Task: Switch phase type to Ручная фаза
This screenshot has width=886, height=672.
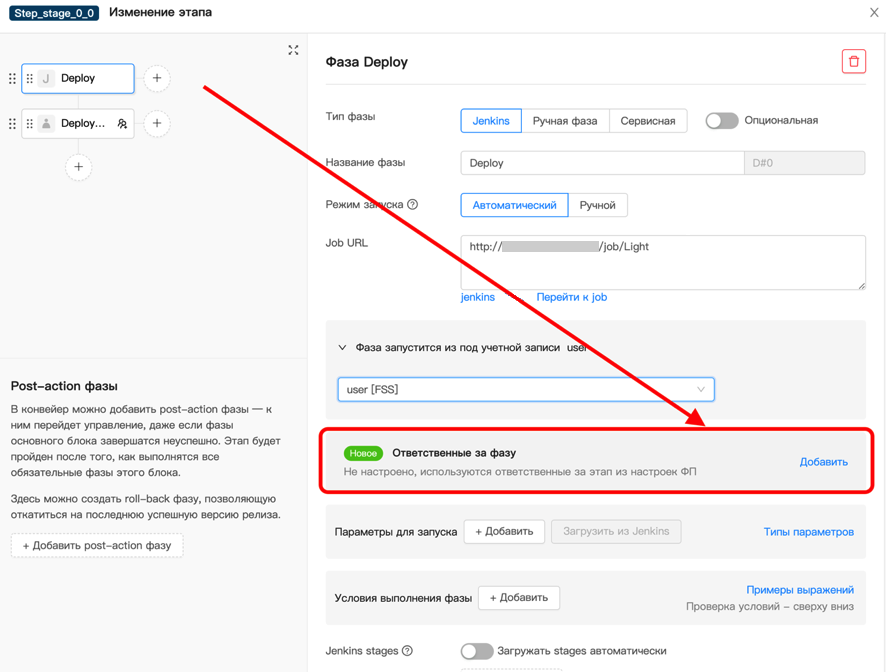Action: (564, 121)
